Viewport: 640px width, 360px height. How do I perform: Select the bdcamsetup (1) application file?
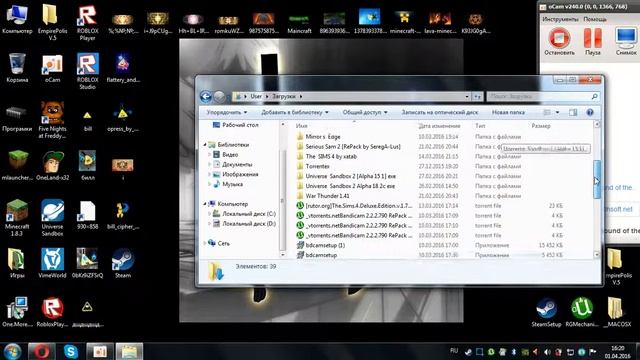click(321, 245)
